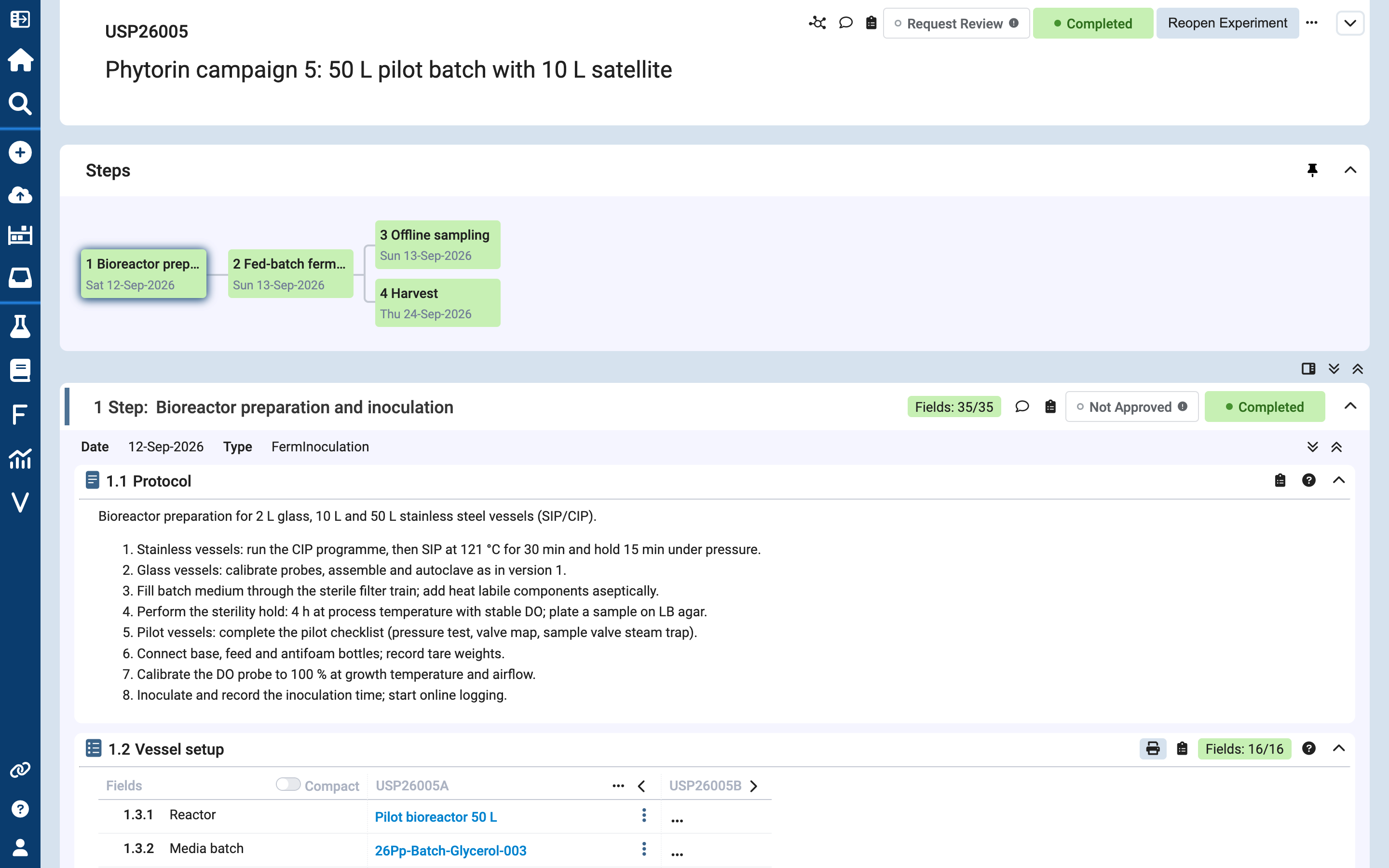The width and height of the screenshot is (1389, 868).
Task: Click Reopen Experiment button
Action: coord(1227,23)
